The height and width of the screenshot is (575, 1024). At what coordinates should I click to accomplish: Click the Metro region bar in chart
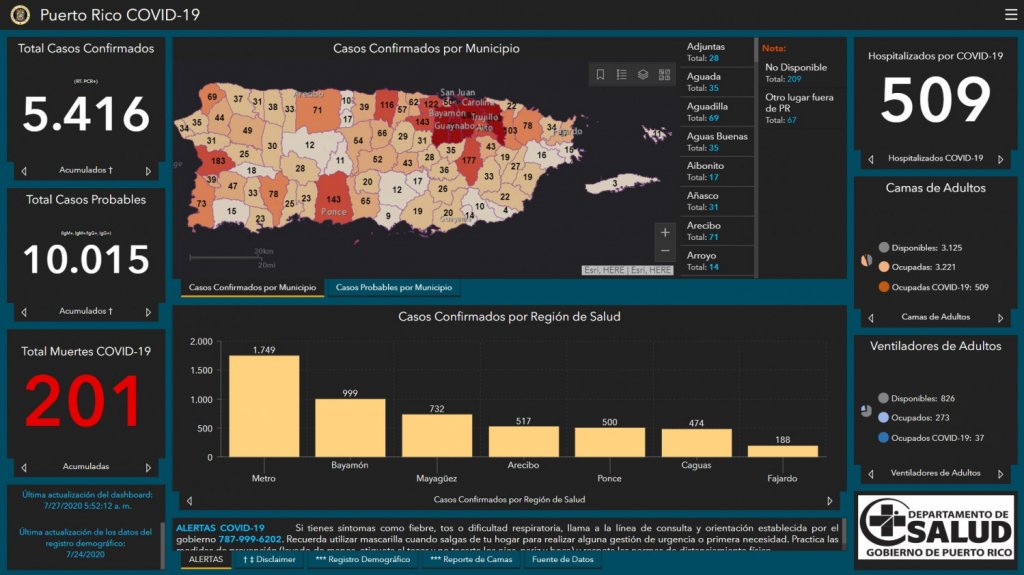[x=264, y=405]
